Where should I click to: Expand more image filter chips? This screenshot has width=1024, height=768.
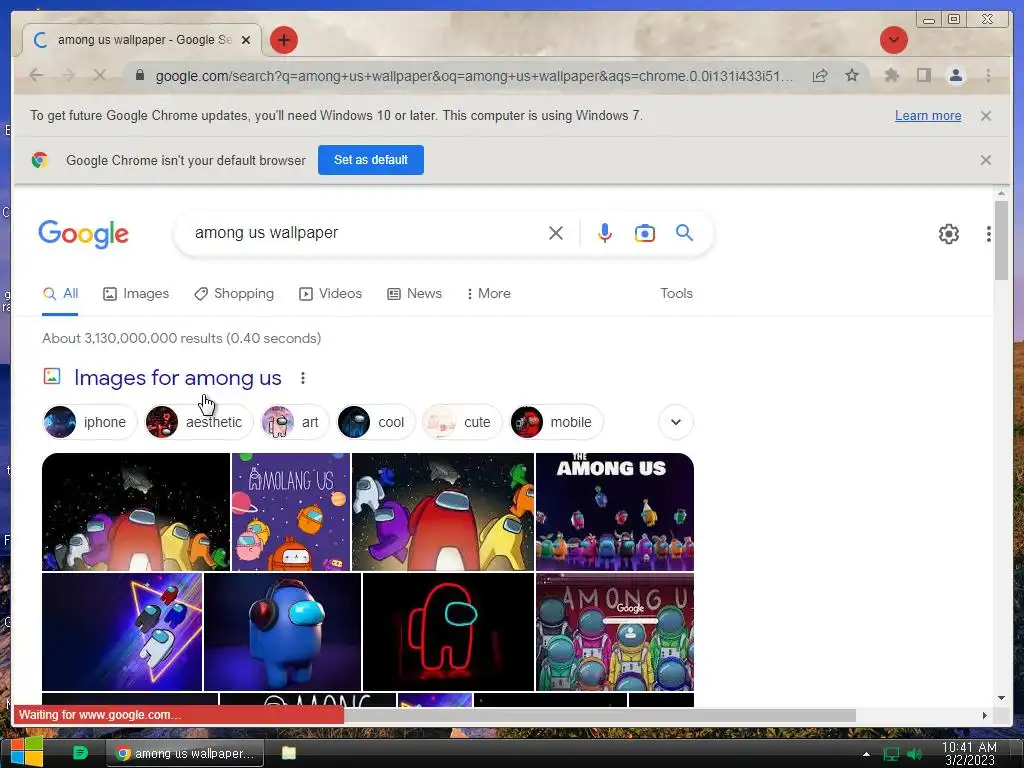click(x=676, y=423)
